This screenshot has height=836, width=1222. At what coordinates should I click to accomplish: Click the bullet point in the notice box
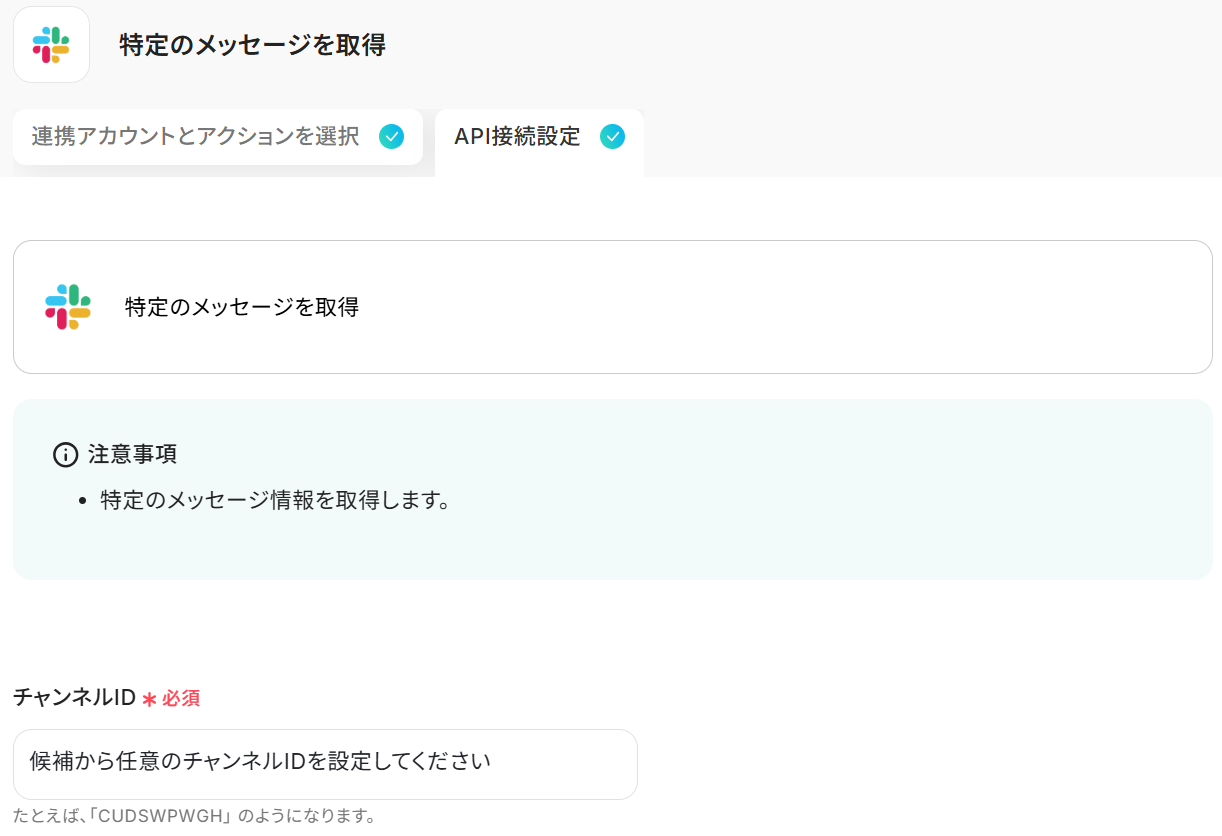pyautogui.click(x=83, y=501)
